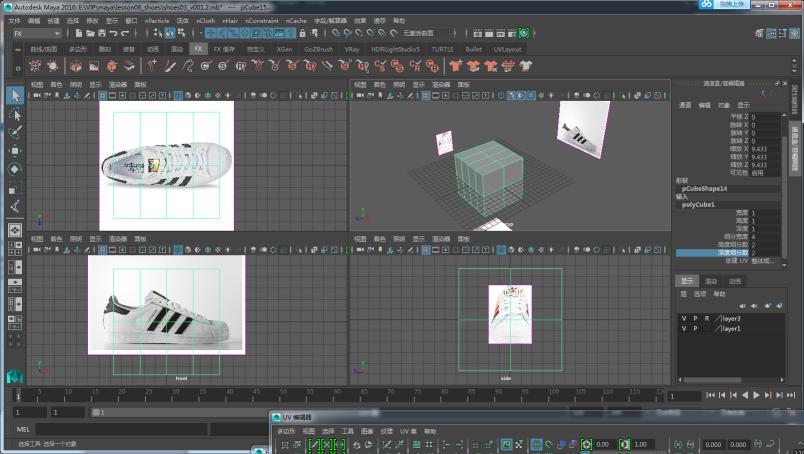This screenshot has width=804, height=454.
Task: Open the 创建 UV value dropdown
Action: (x=766, y=261)
